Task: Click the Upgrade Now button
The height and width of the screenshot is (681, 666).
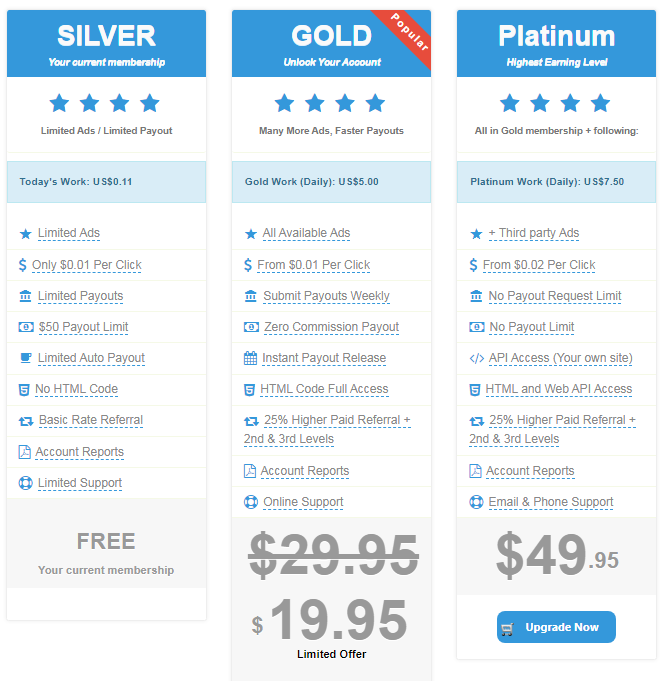Action: tap(556, 627)
